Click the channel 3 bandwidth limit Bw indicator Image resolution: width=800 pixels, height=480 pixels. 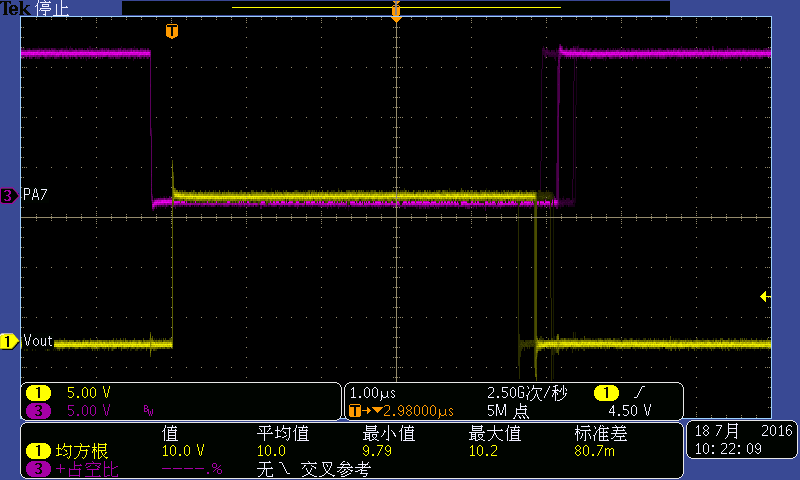pyautogui.click(x=148, y=411)
